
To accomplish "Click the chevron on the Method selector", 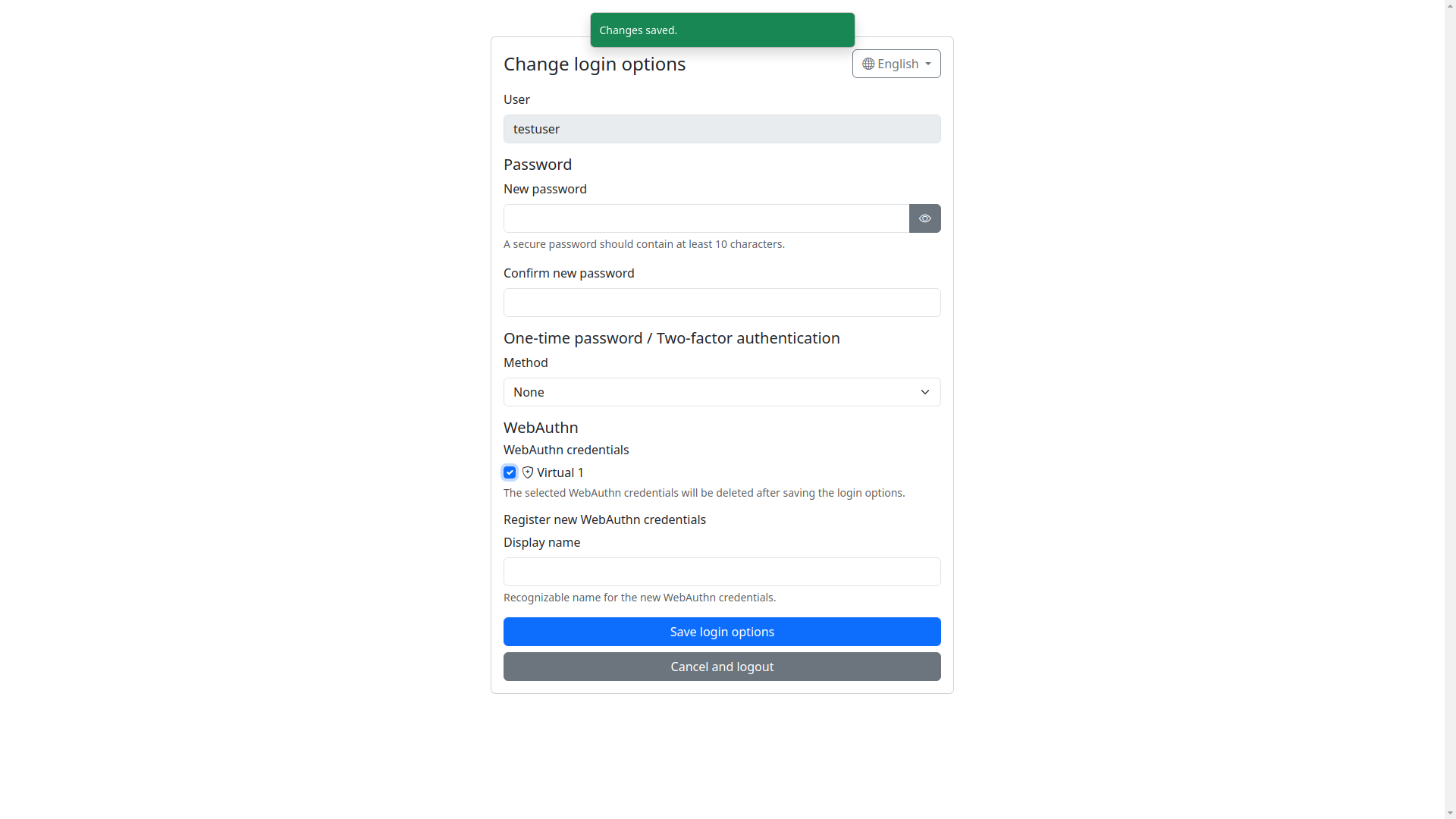I will (924, 392).
